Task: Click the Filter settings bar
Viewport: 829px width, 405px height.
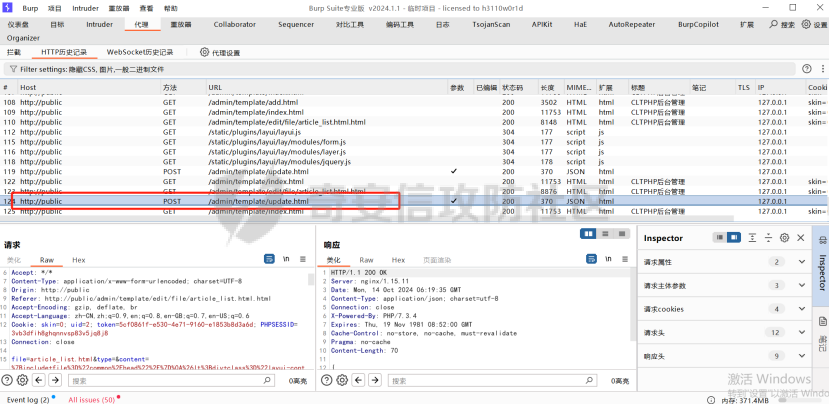Action: tap(399, 69)
